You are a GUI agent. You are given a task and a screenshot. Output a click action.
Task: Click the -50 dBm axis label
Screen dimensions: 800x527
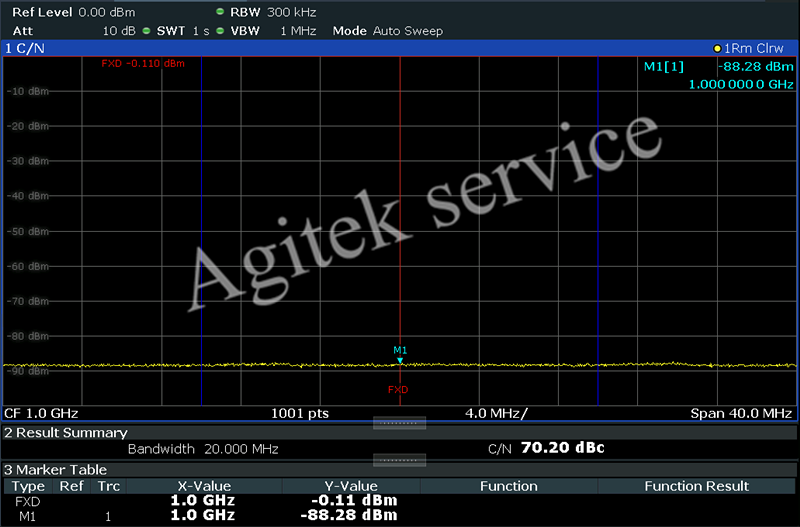pyautogui.click(x=28, y=232)
